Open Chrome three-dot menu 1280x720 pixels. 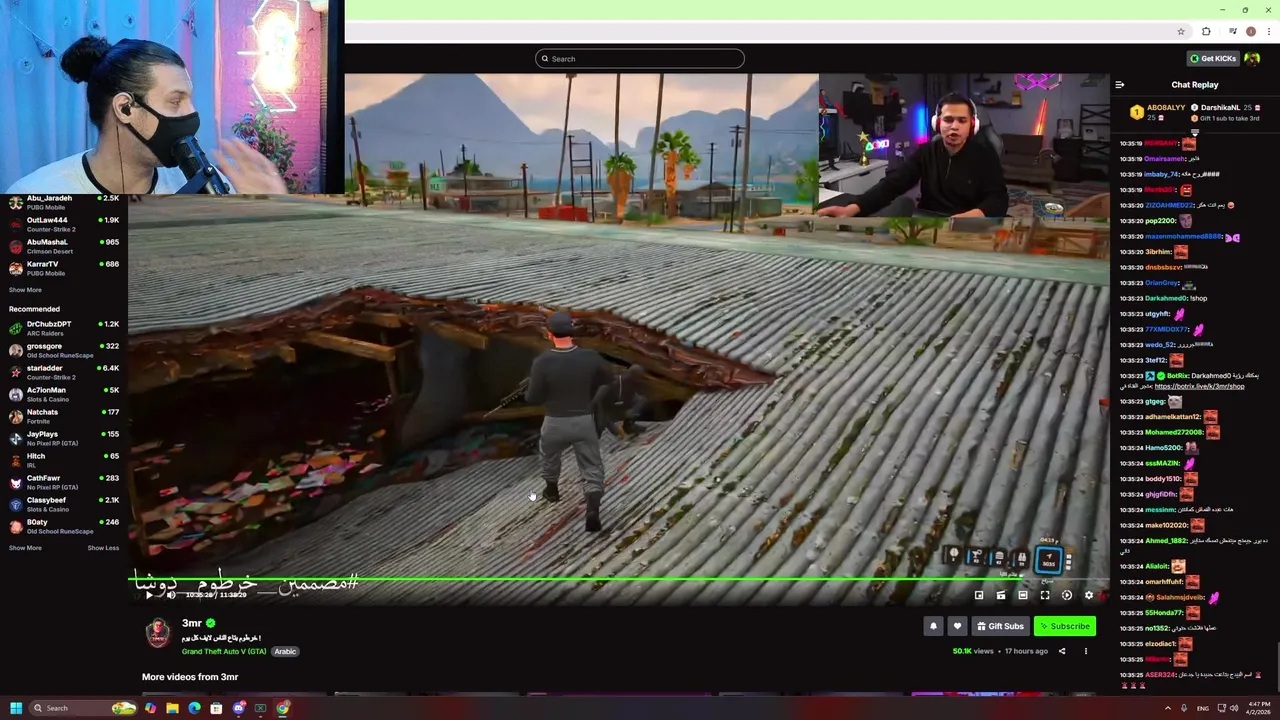coord(1268,32)
